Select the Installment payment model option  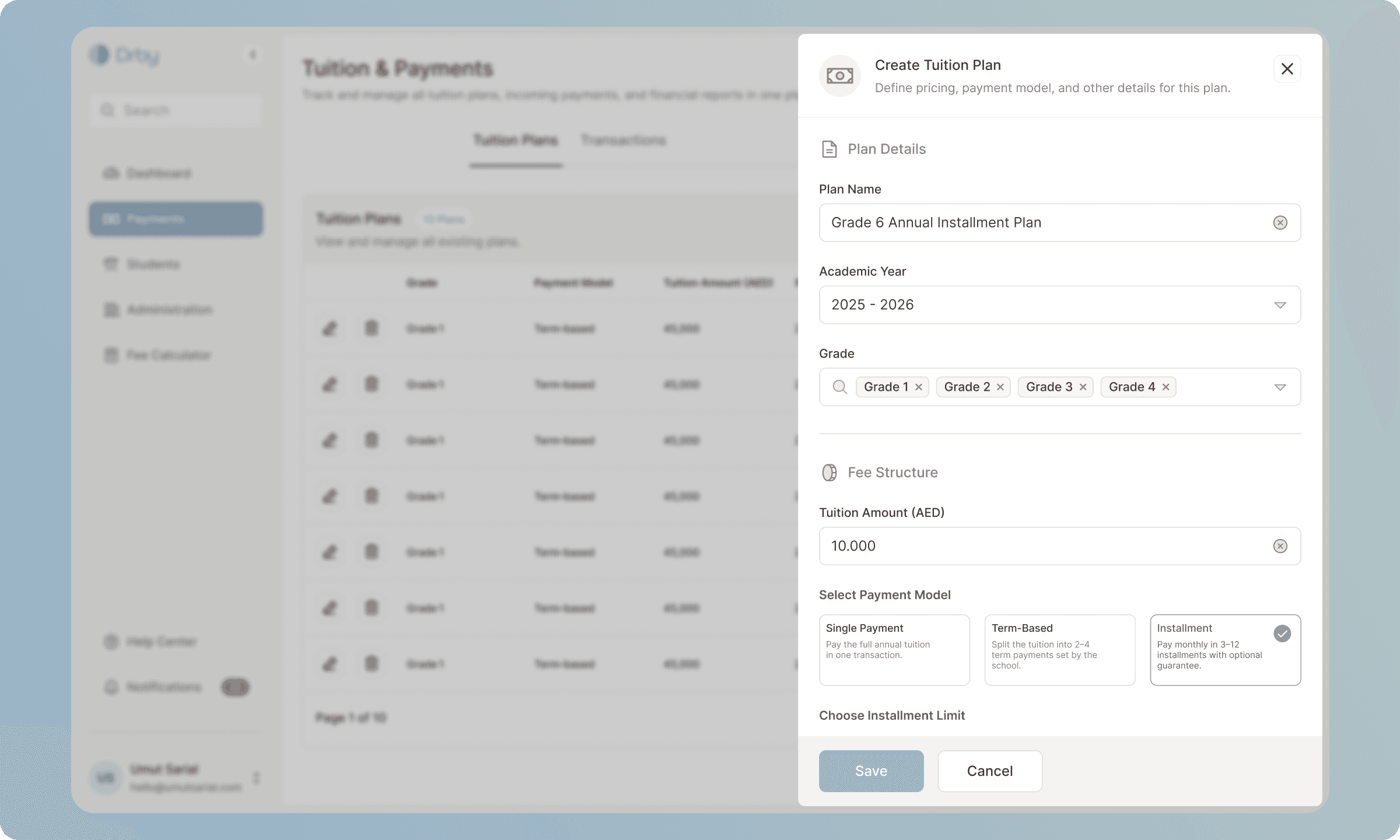(1224, 649)
